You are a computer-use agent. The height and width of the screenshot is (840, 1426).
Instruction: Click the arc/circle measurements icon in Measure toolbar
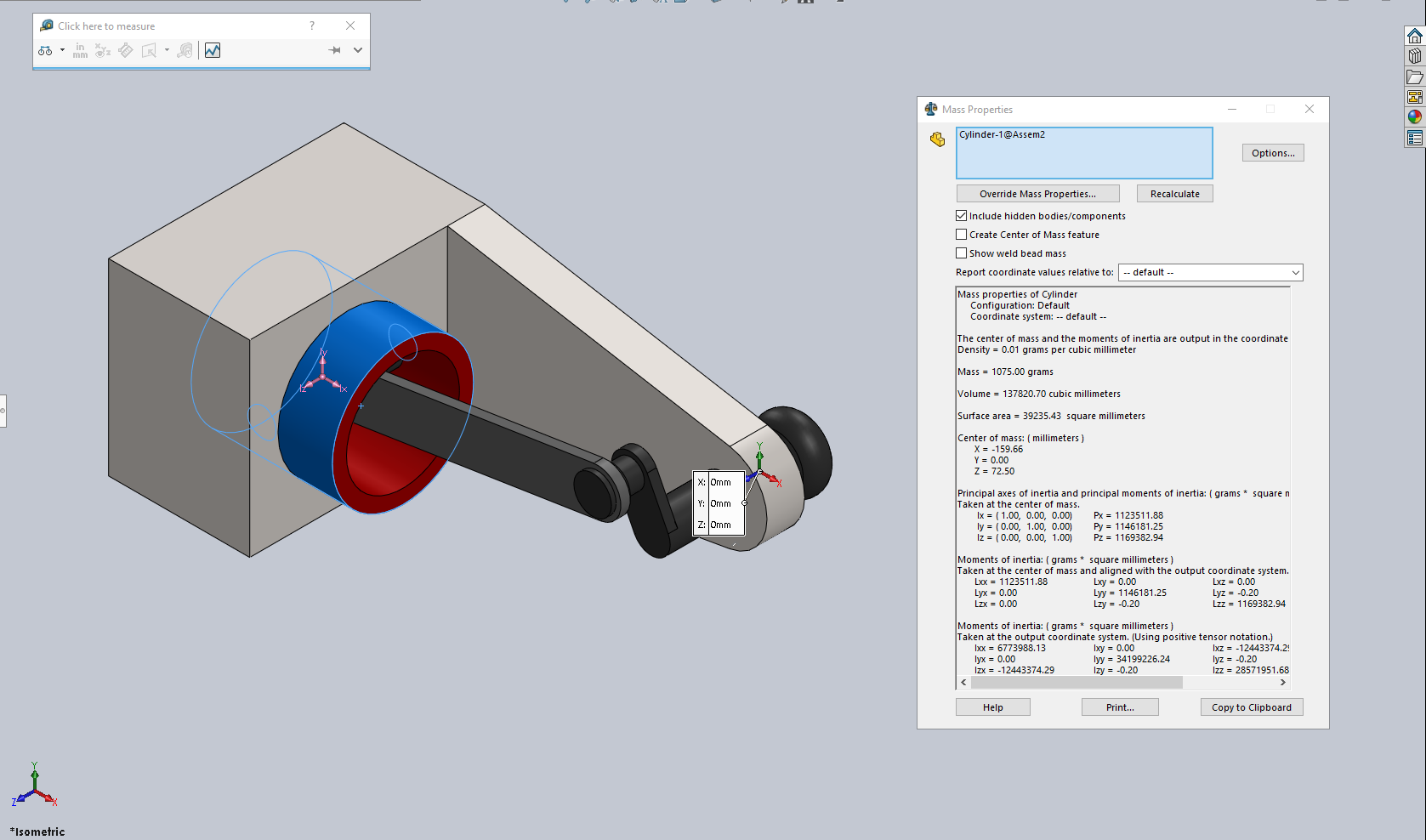[45, 51]
